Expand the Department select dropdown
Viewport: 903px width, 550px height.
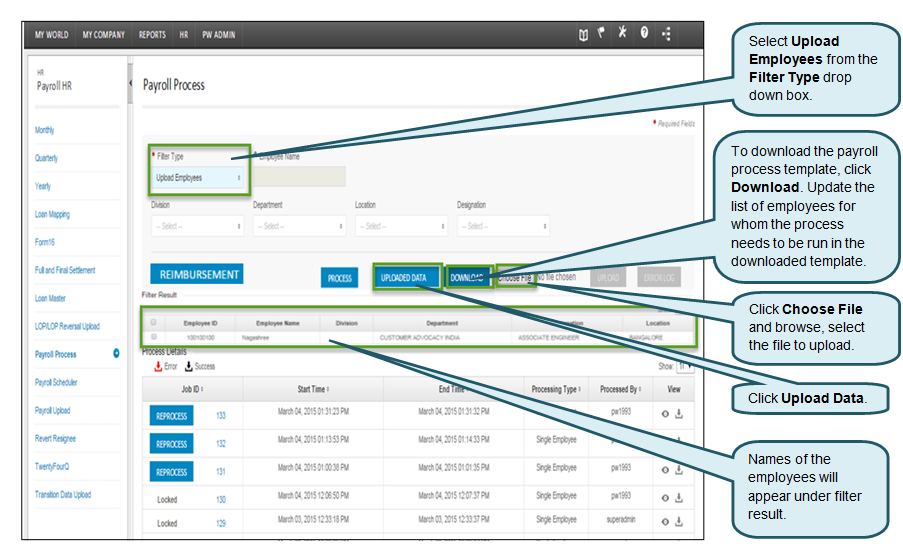pyautogui.click(x=297, y=226)
